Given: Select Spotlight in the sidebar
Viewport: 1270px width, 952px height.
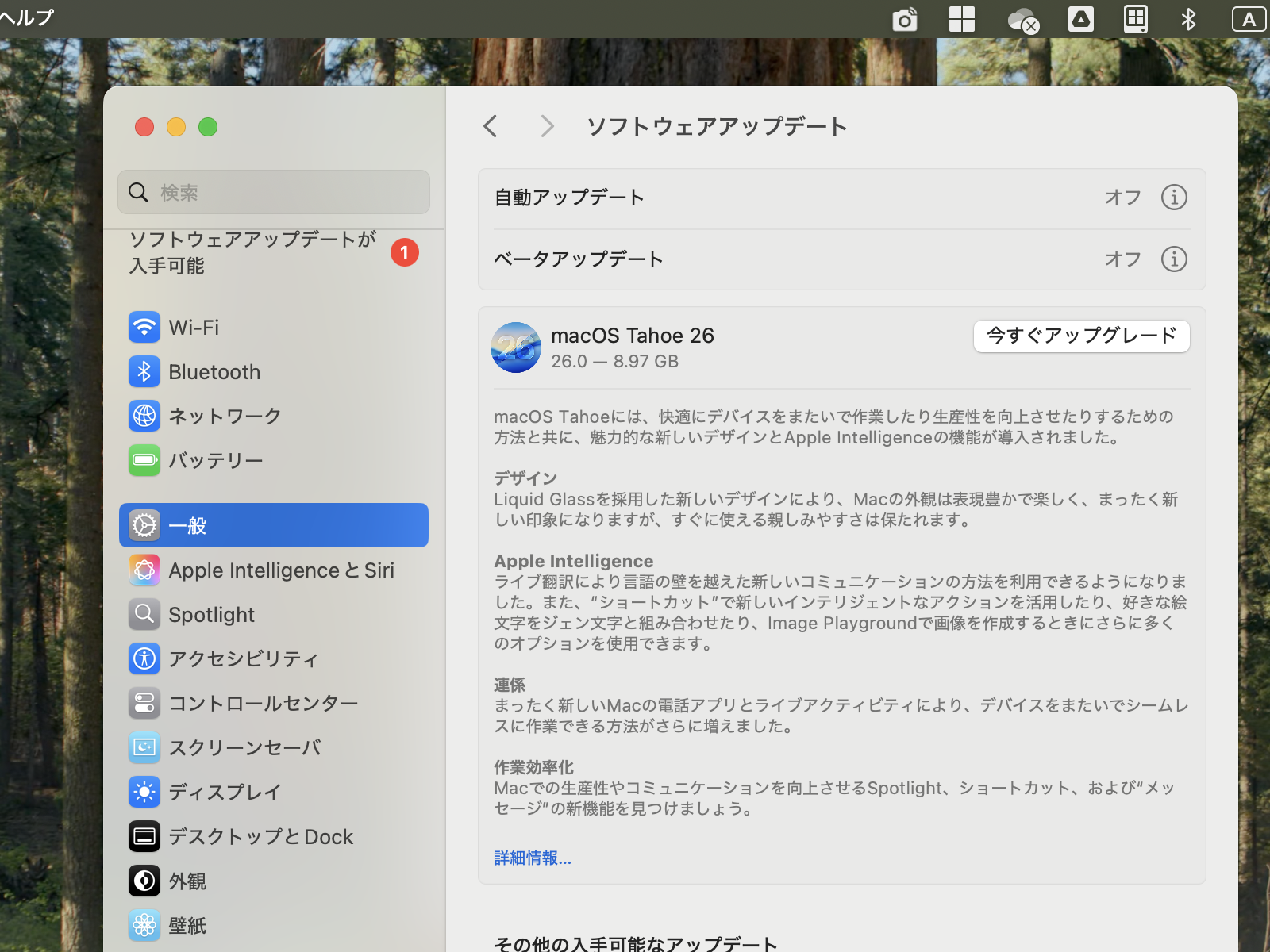Looking at the screenshot, I should pos(211,614).
